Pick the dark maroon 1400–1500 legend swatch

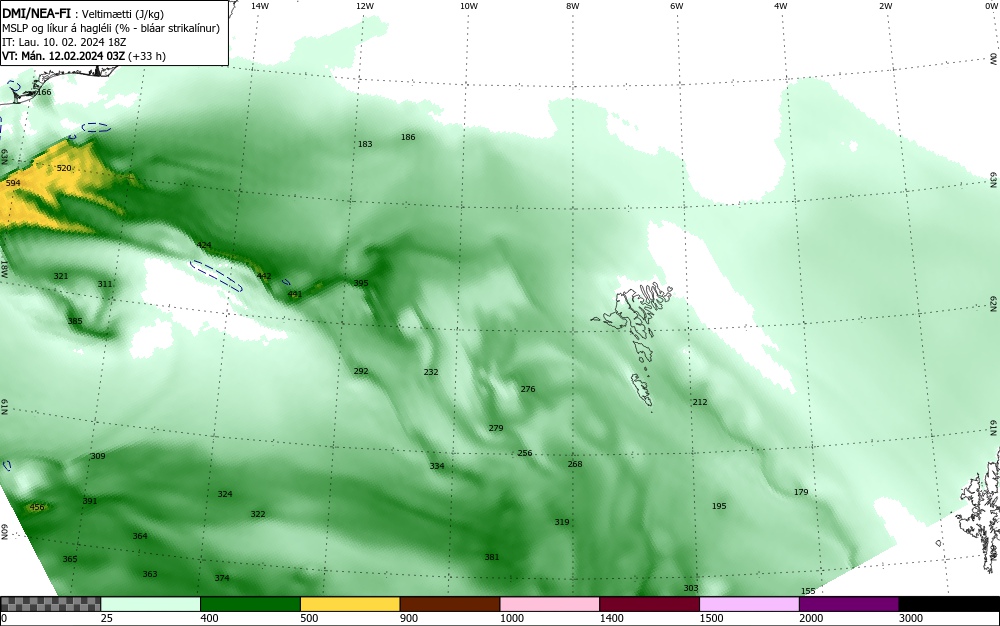point(649,604)
